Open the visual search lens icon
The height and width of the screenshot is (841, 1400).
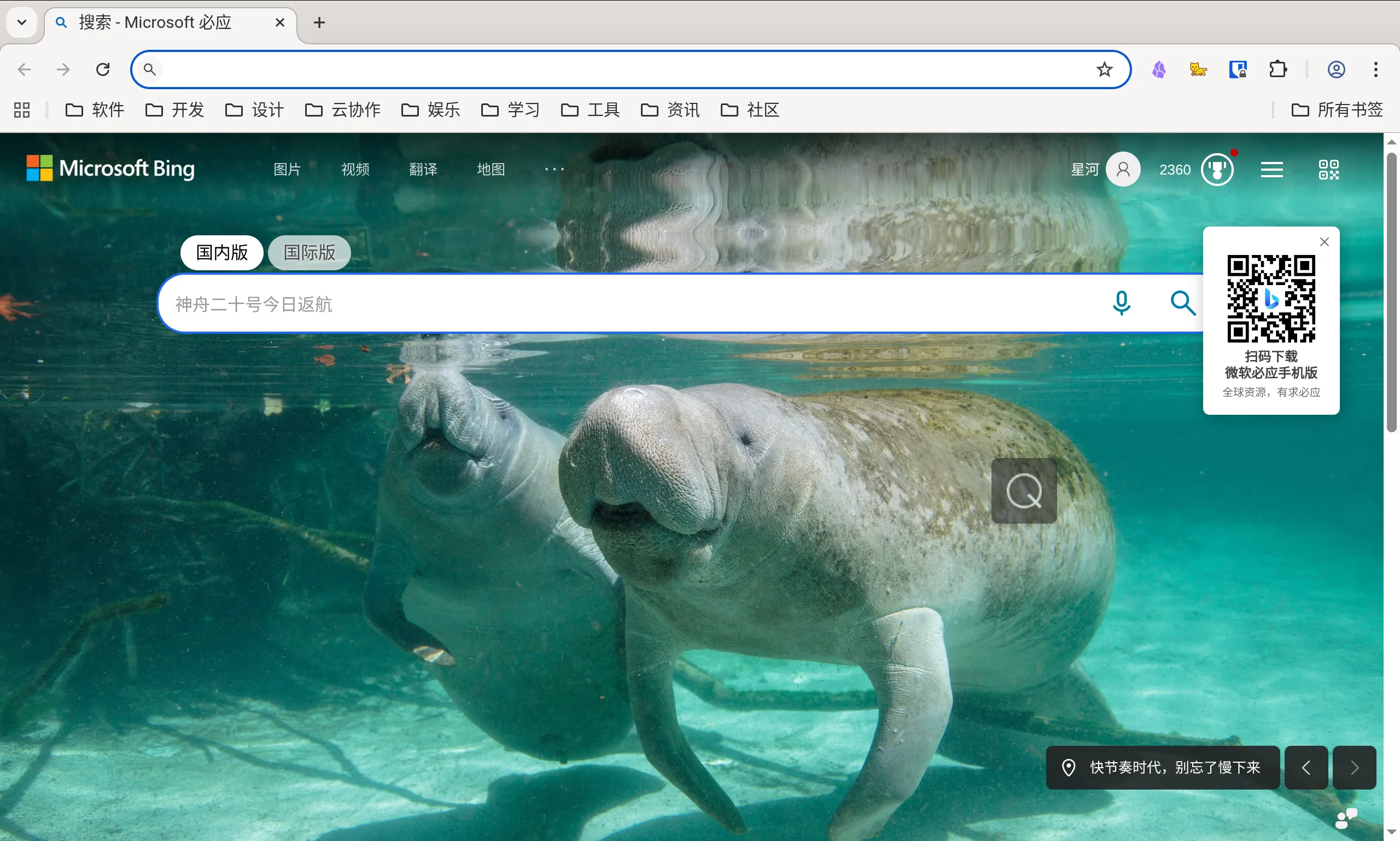(x=1023, y=491)
